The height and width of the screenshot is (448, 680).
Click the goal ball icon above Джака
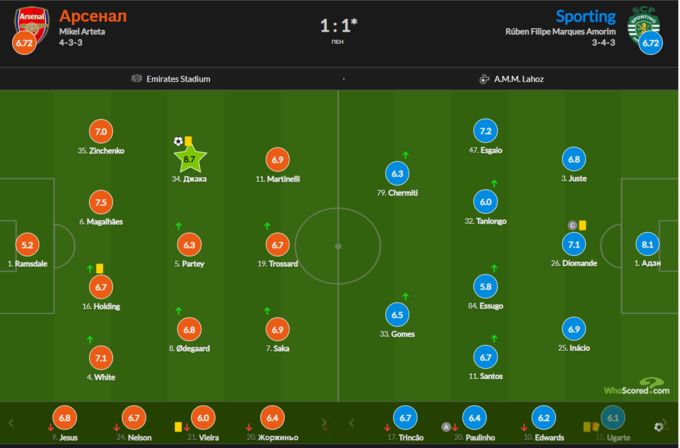pyautogui.click(x=178, y=142)
